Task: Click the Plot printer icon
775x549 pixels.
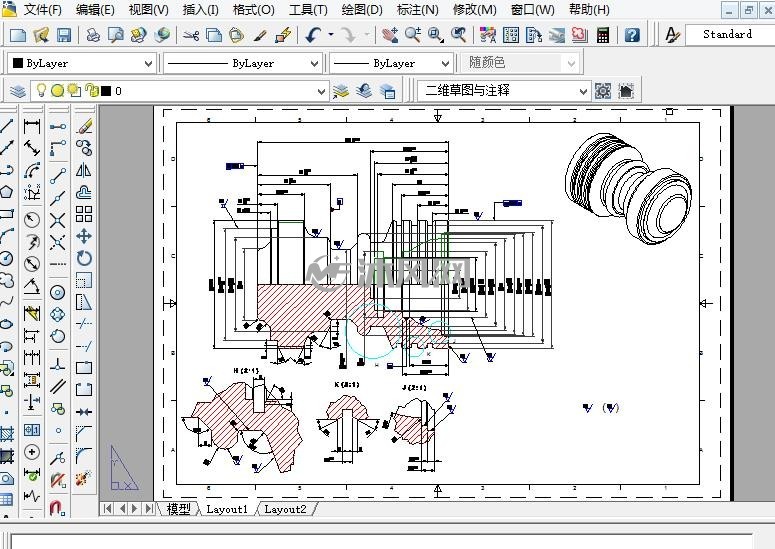Action: 93,35
